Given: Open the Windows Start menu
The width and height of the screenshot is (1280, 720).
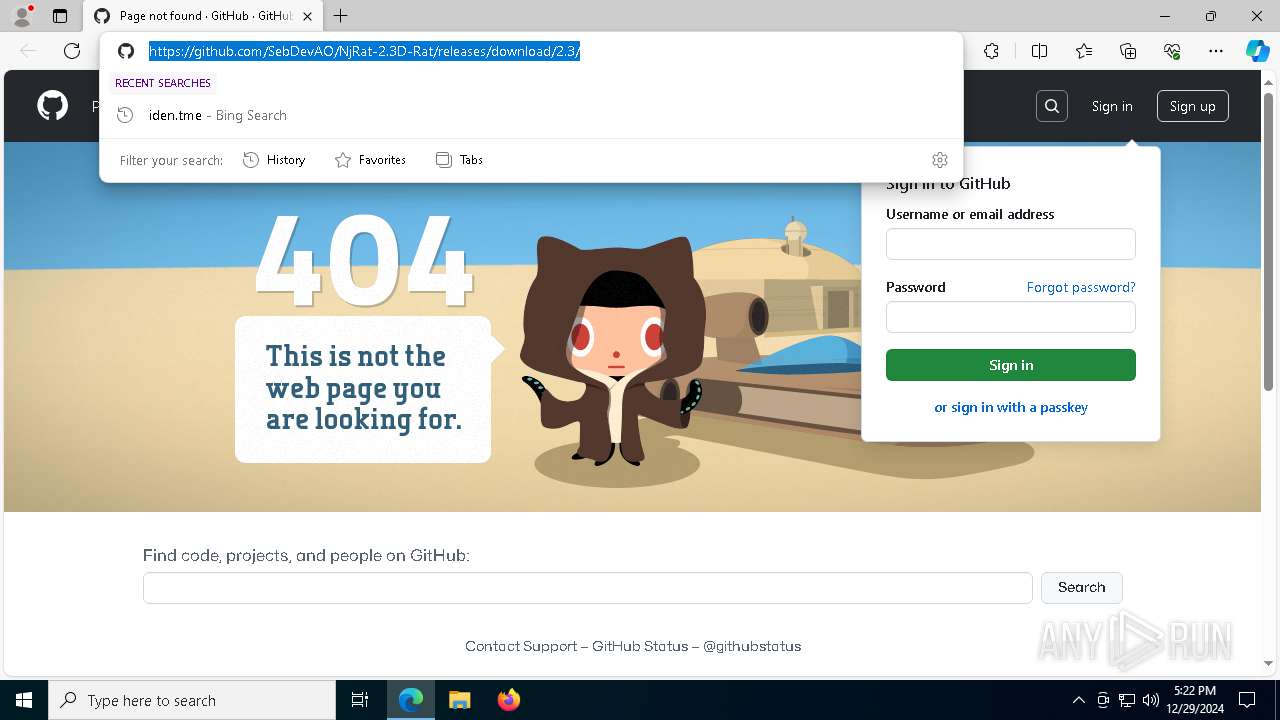Looking at the screenshot, I should (x=24, y=700).
